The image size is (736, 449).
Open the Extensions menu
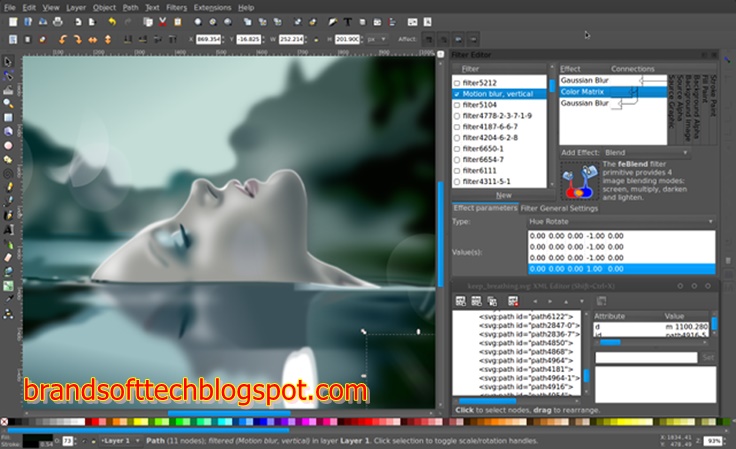212,8
